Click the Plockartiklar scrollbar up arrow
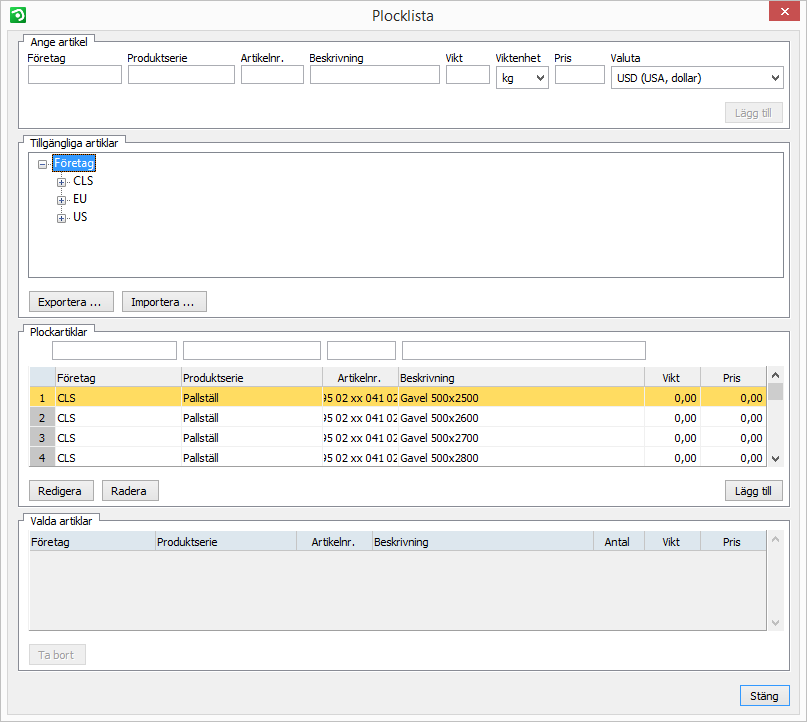Viewport: 807px width, 722px height. coord(776,375)
